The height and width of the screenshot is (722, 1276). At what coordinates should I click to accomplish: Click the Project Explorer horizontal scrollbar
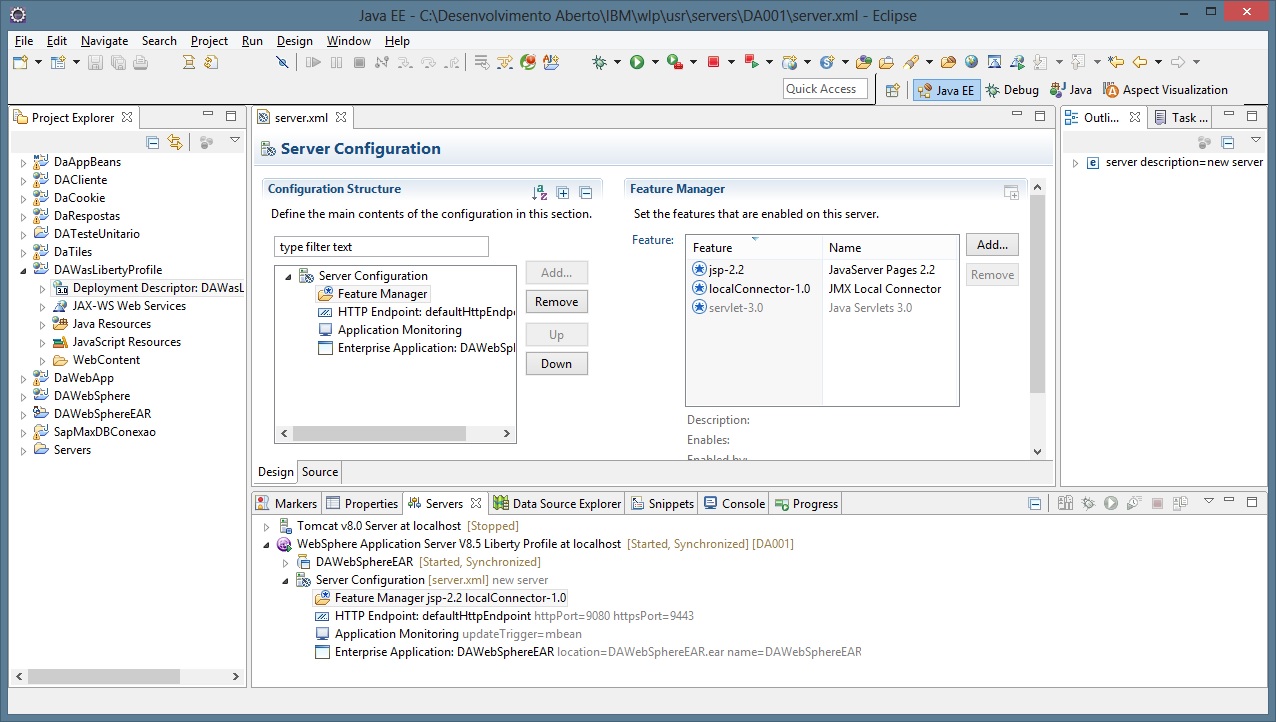pyautogui.click(x=100, y=676)
